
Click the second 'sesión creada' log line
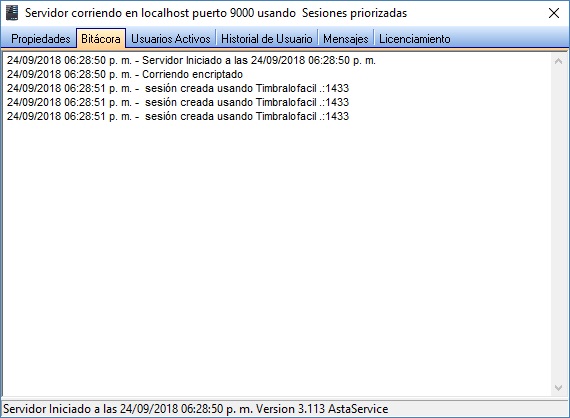click(x=178, y=102)
